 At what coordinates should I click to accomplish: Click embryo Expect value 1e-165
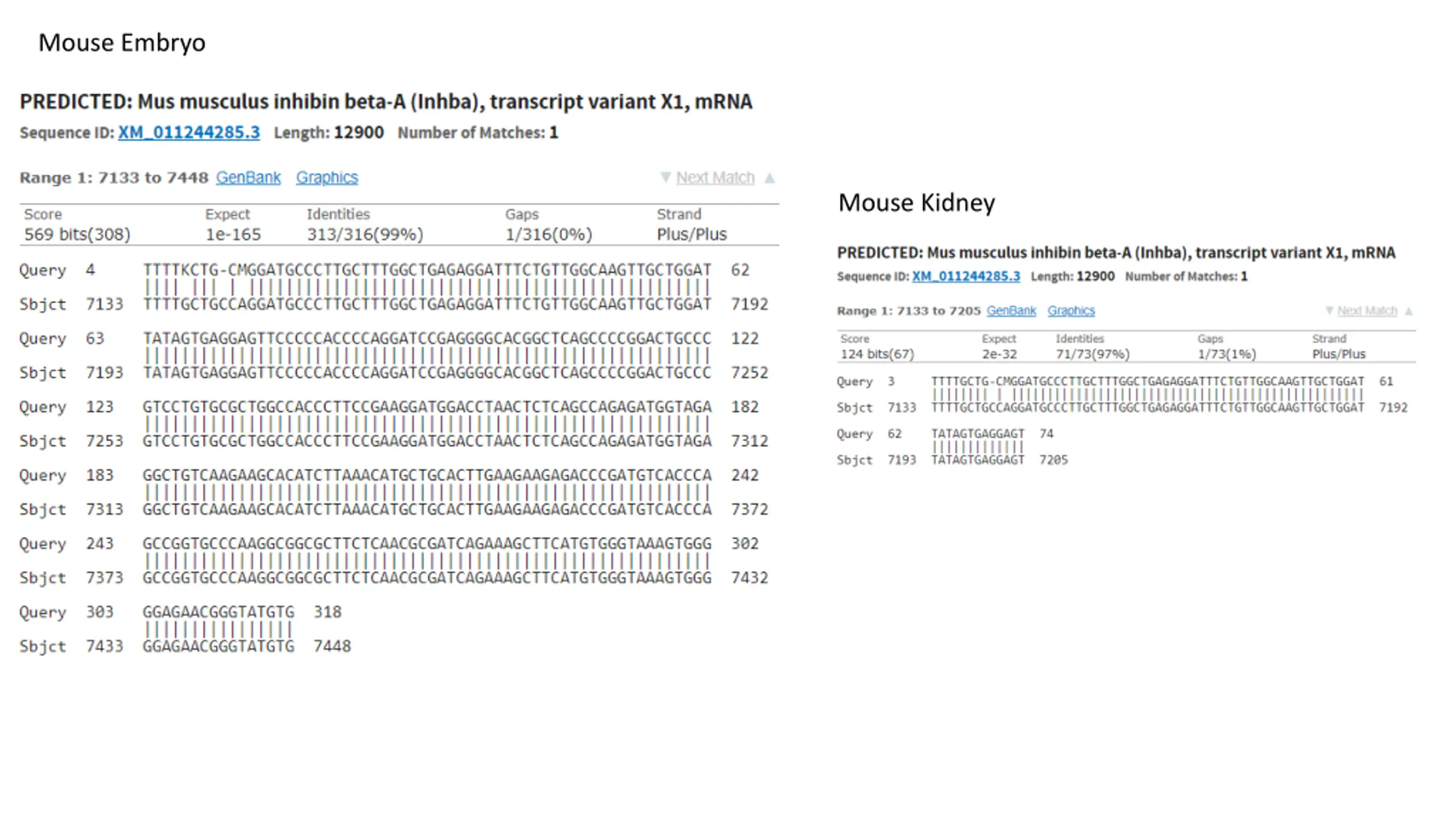pos(233,234)
